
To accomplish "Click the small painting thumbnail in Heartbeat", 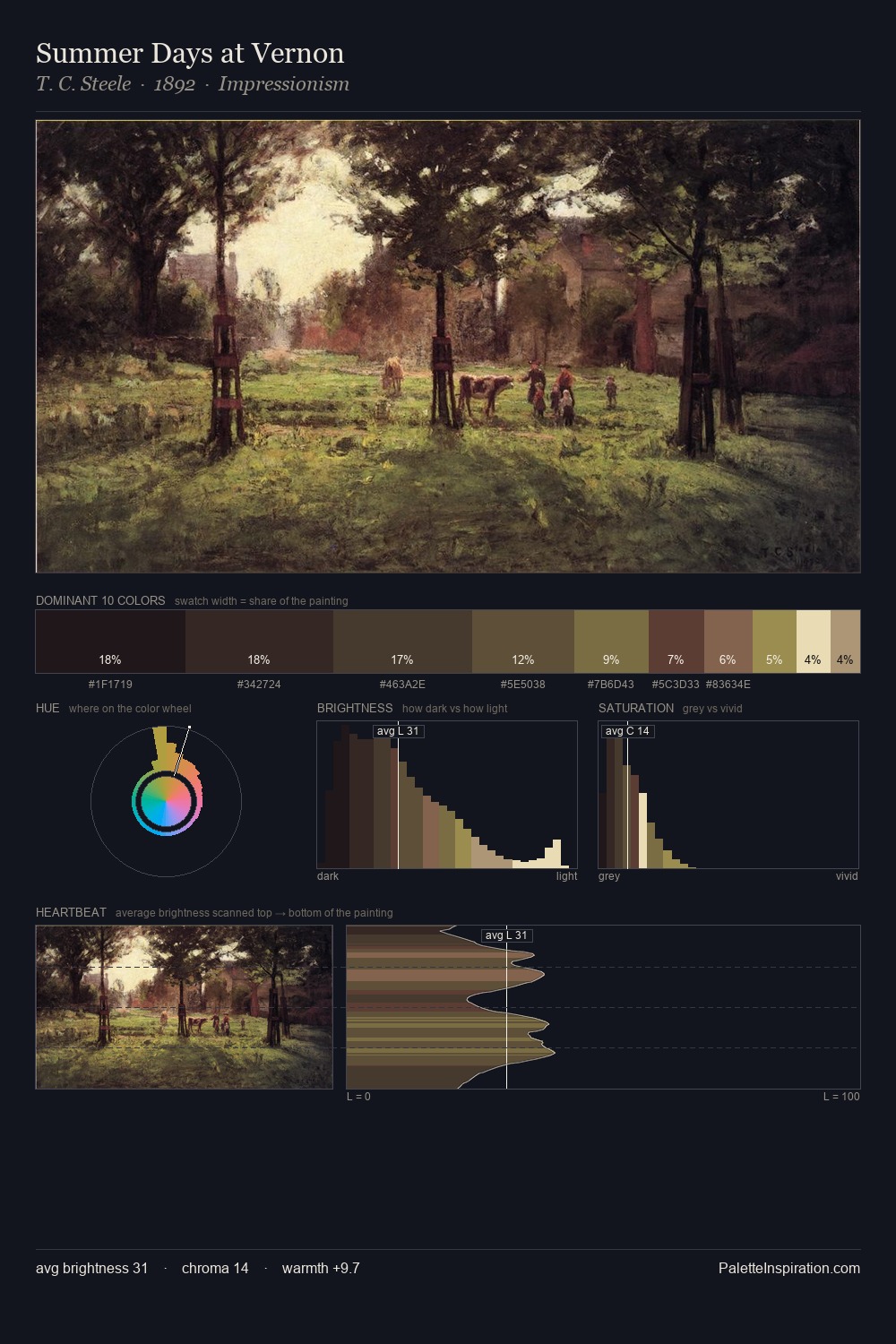I will click(x=184, y=1007).
